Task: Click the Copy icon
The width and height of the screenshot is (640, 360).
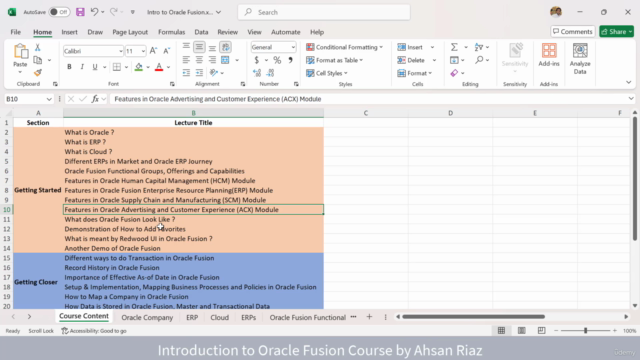Action: pyautogui.click(x=38, y=60)
